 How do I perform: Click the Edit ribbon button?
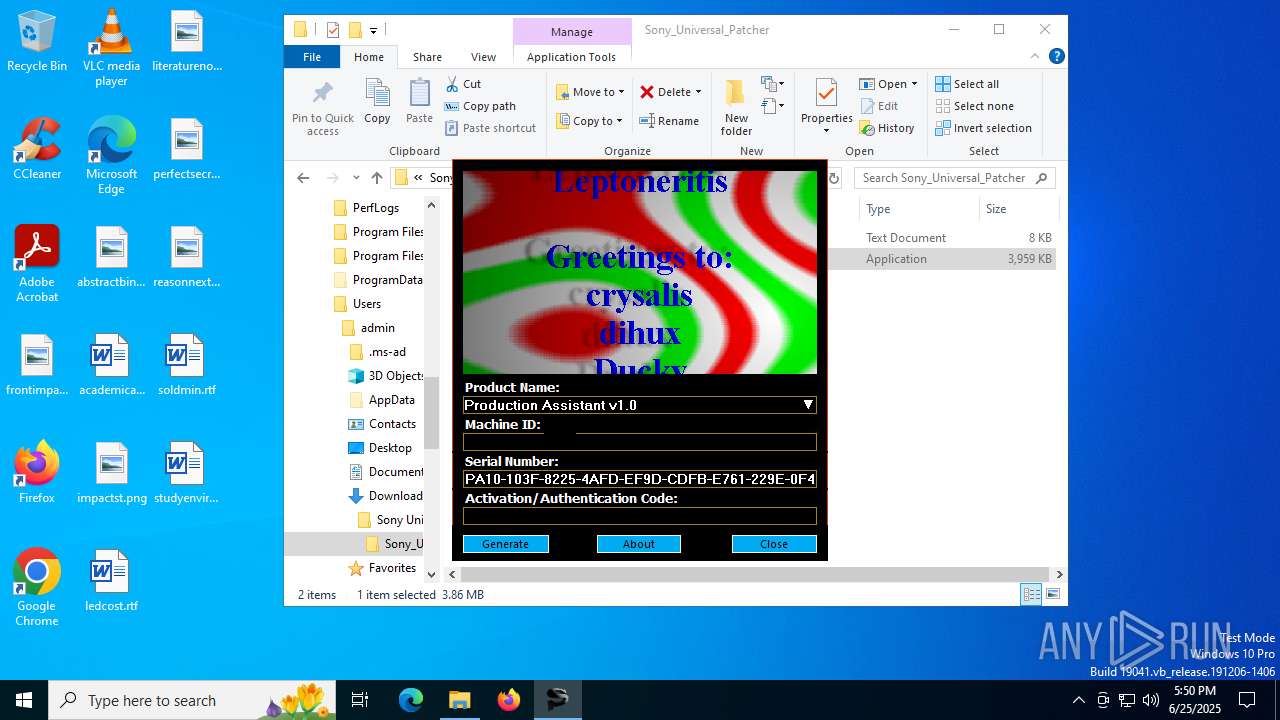tap(879, 106)
